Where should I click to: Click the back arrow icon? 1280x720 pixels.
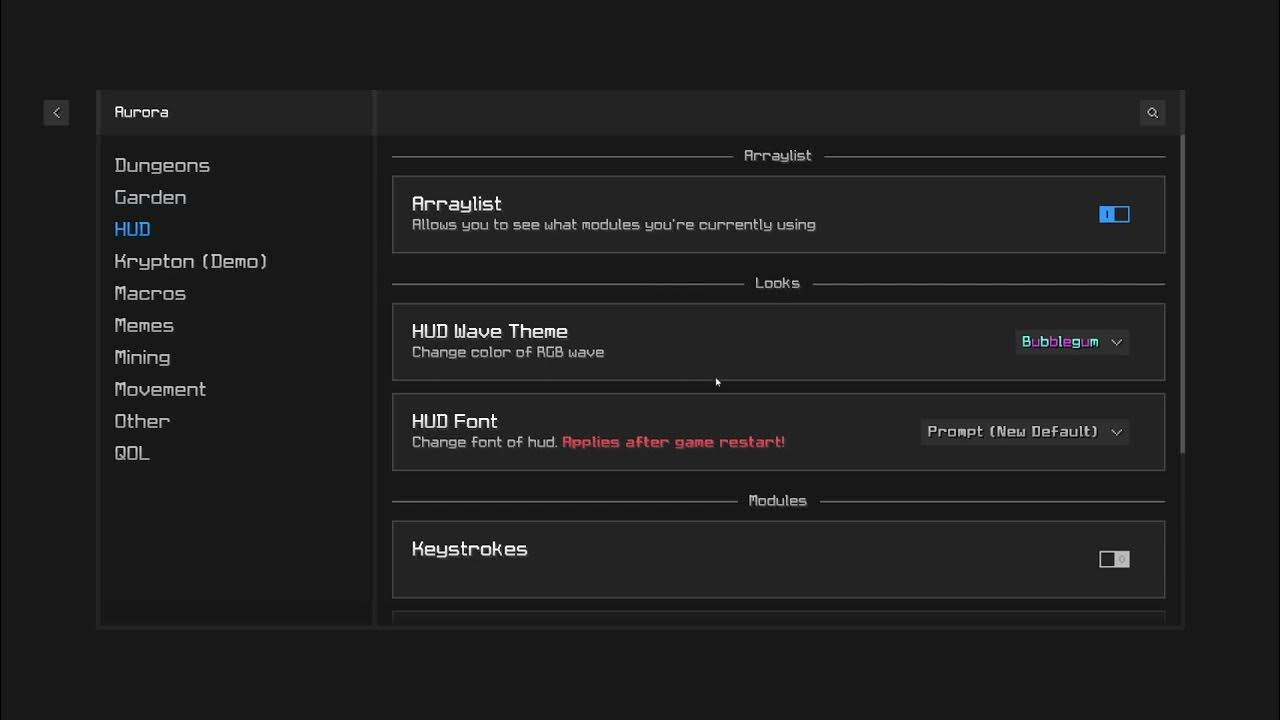pos(56,113)
